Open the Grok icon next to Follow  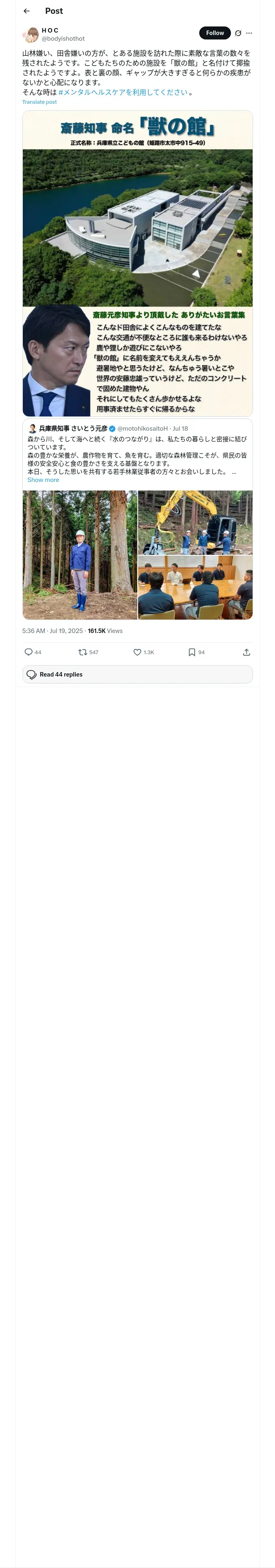click(x=238, y=33)
